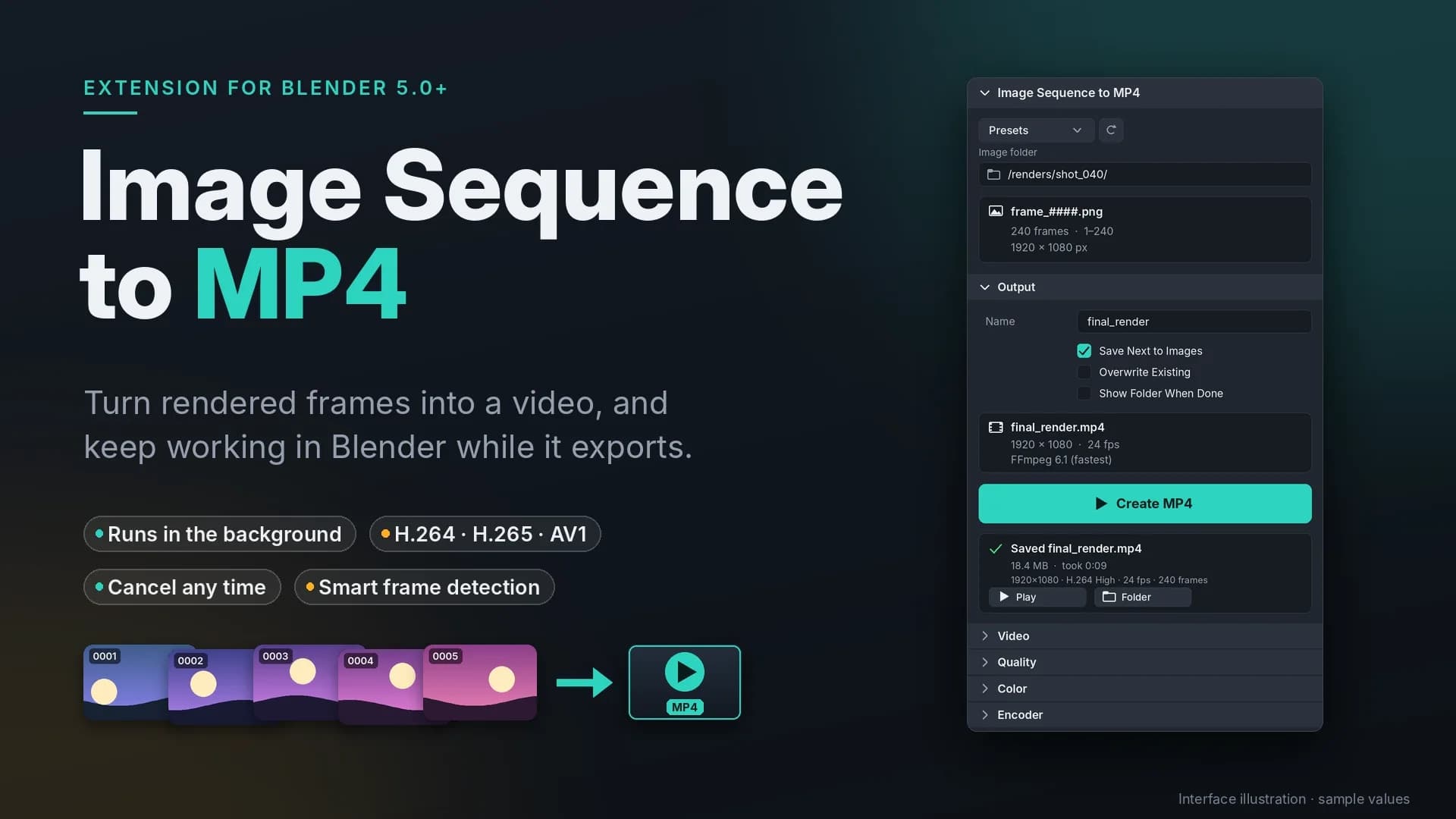Expand the Encoder section

(1145, 714)
